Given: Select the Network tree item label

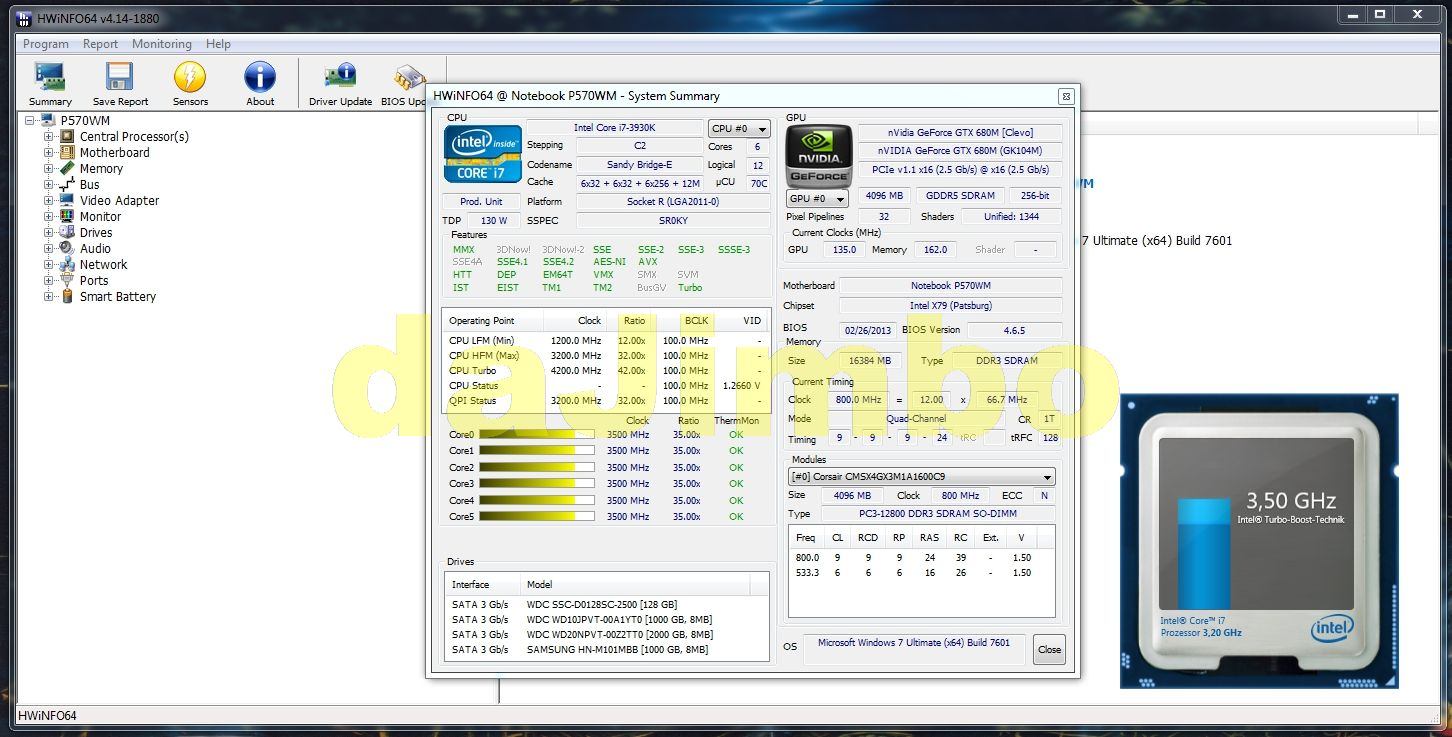Looking at the screenshot, I should click(x=104, y=265).
